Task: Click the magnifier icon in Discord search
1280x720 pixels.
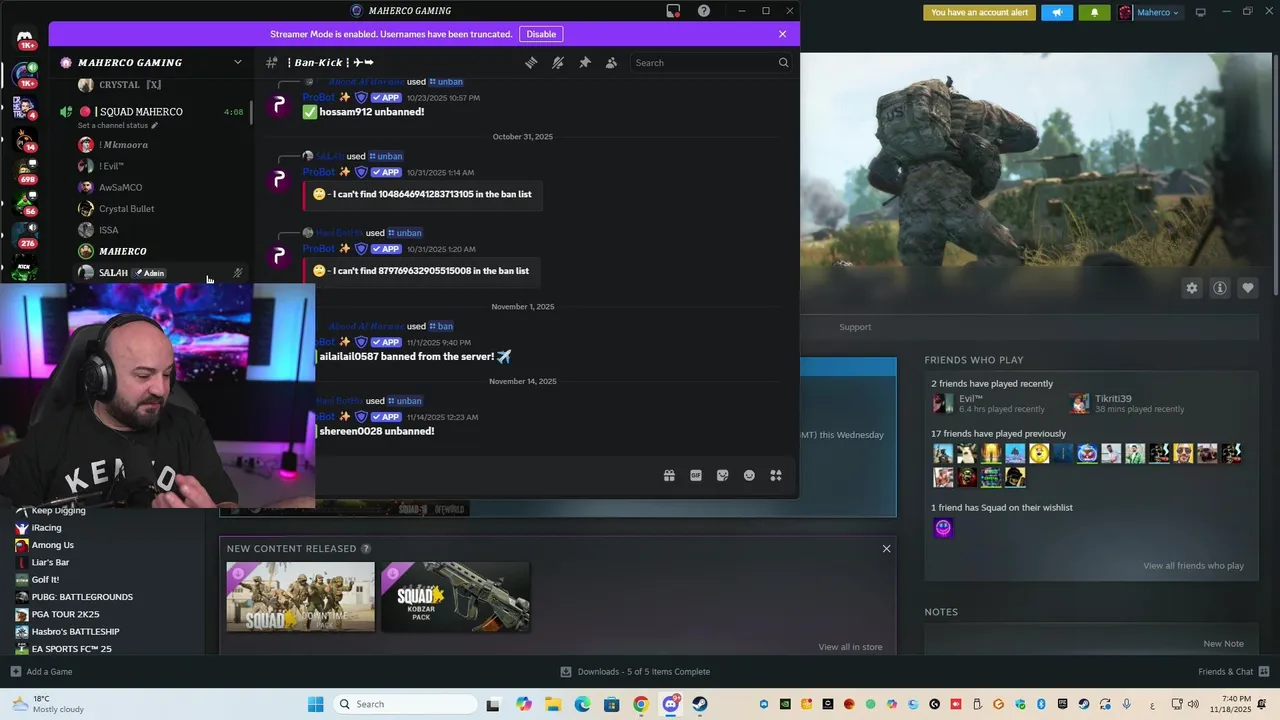Action: (x=783, y=62)
